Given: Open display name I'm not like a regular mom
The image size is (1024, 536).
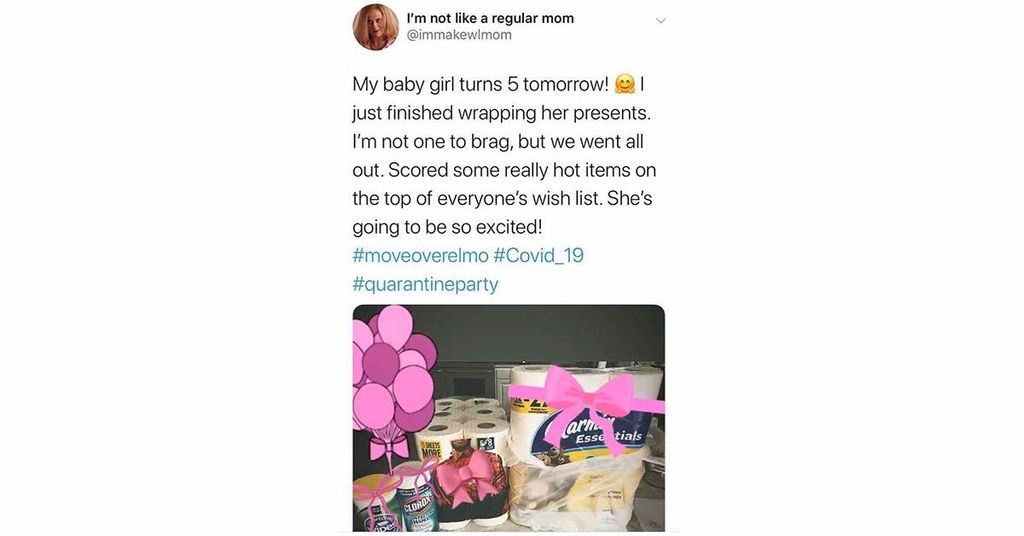Looking at the screenshot, I should coord(490,18).
